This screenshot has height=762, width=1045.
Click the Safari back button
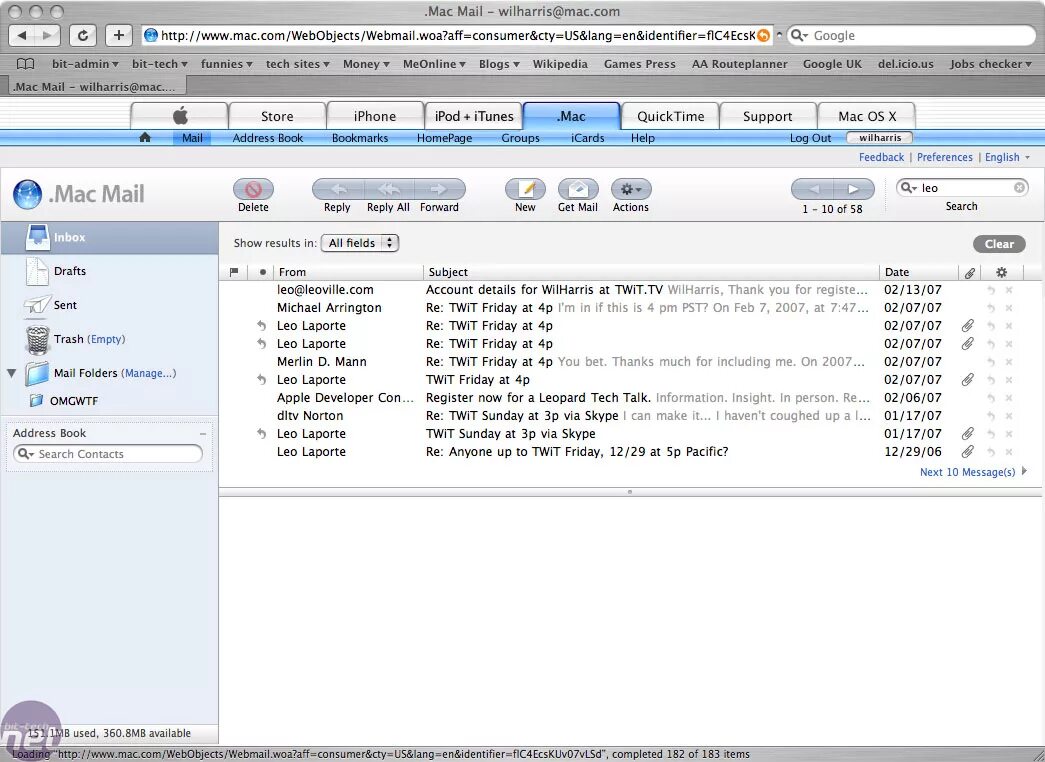22,35
